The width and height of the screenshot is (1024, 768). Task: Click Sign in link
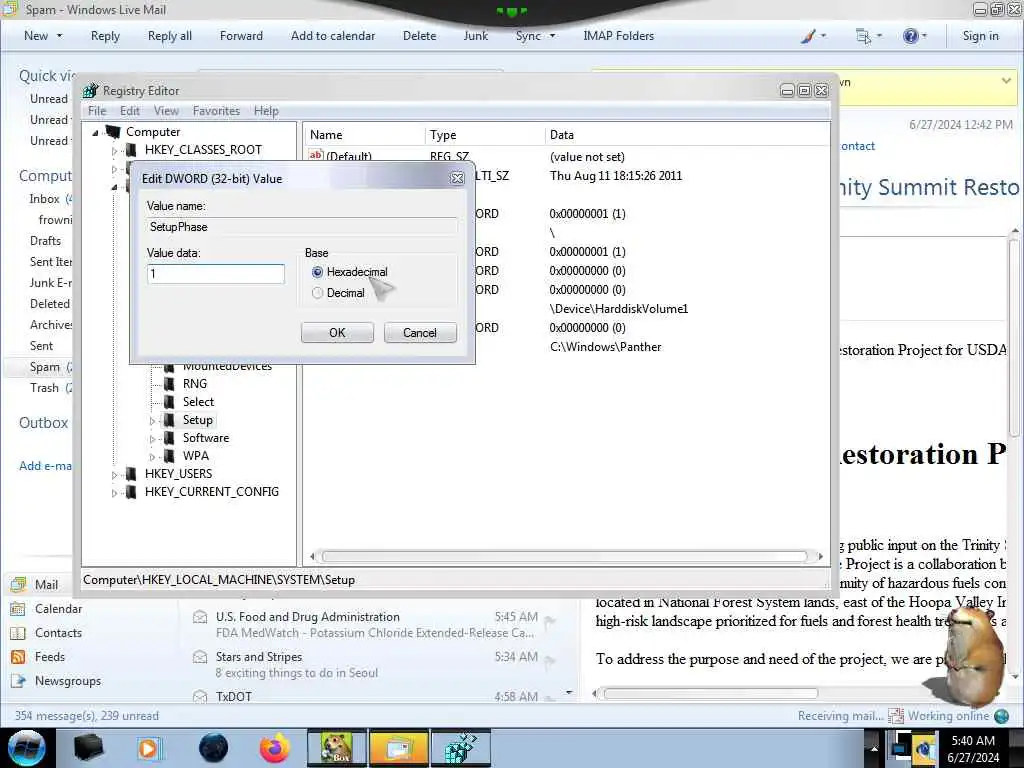(x=980, y=36)
